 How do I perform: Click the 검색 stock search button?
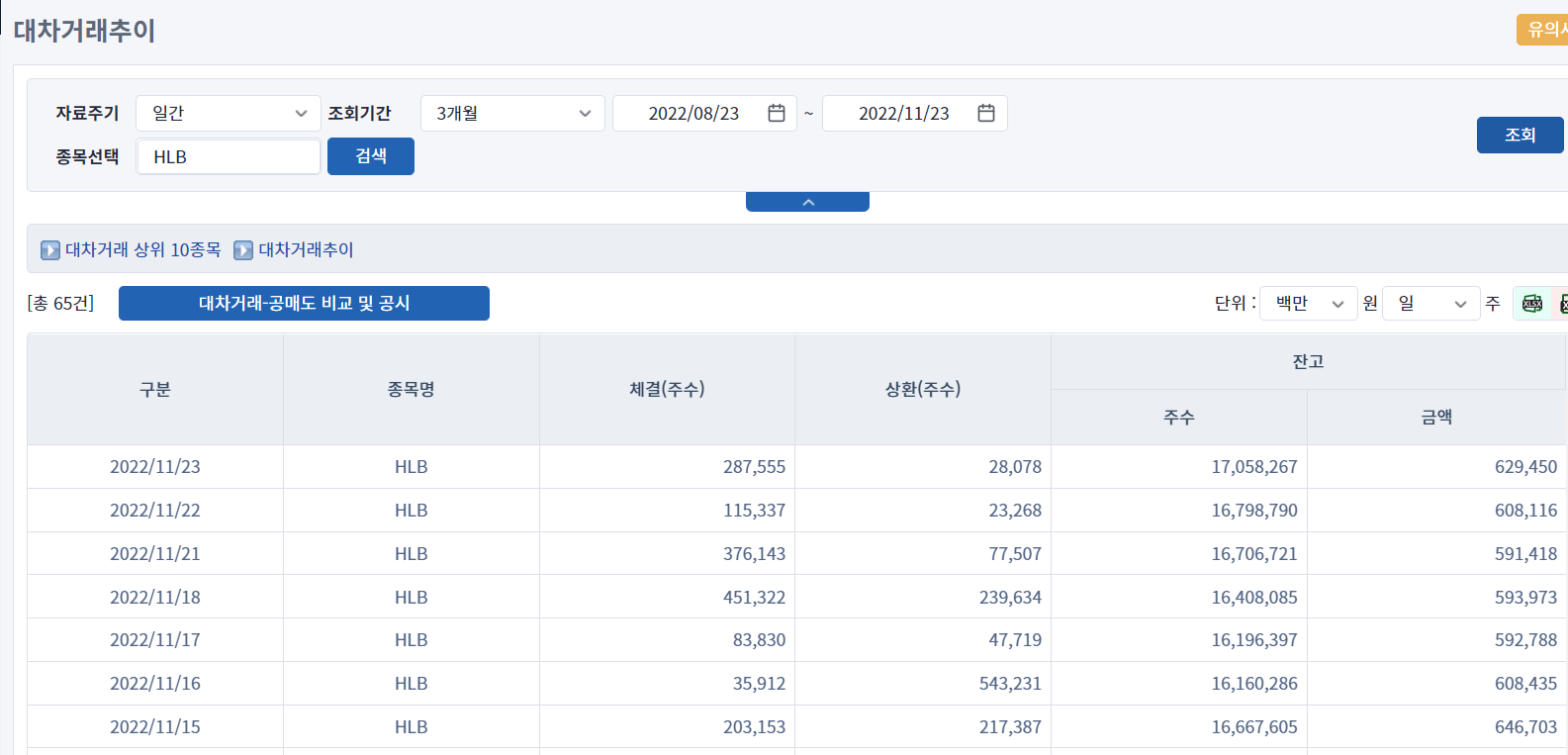click(x=371, y=156)
